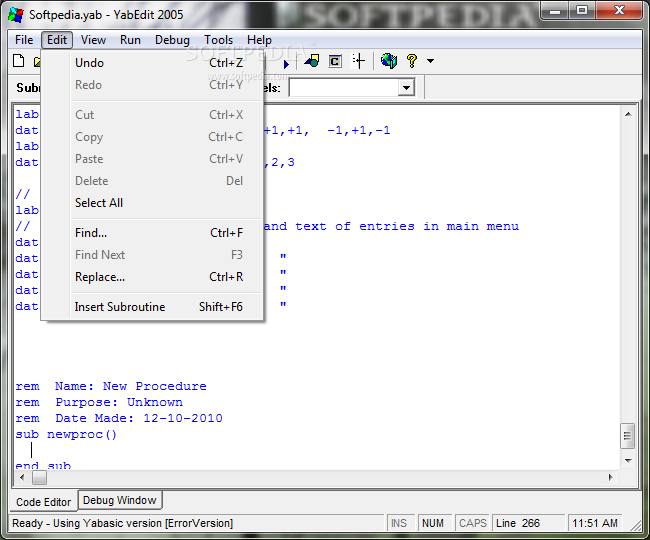Click the New file toolbar icon
The height and width of the screenshot is (540, 650).
click(x=19, y=61)
